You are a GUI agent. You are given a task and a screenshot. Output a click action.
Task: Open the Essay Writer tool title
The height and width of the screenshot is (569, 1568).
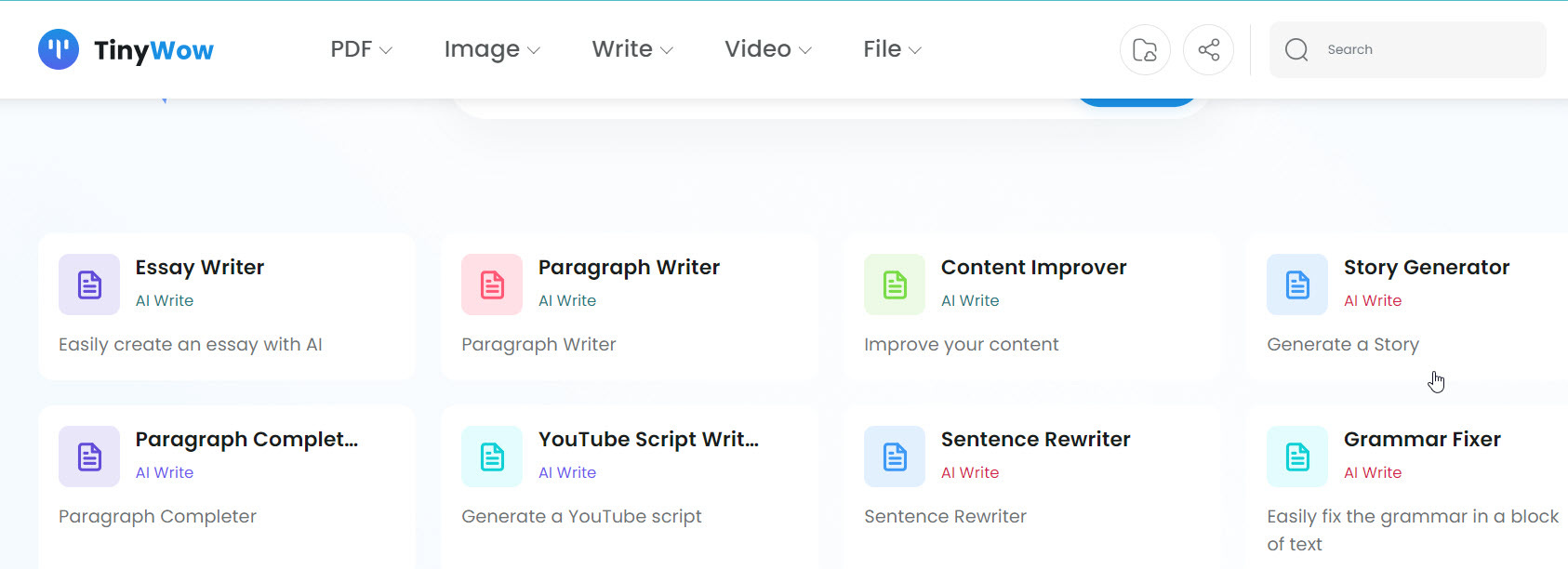coord(200,268)
